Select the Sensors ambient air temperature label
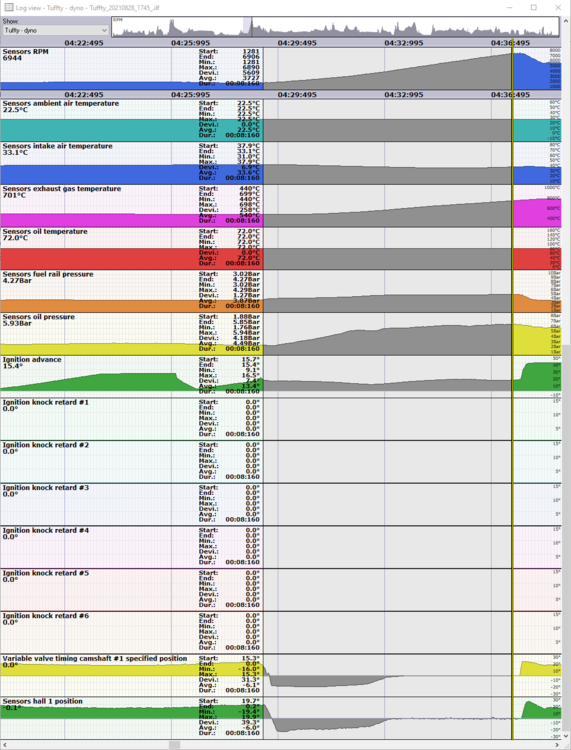Image resolution: width=571 pixels, height=750 pixels. pyautogui.click(x=61, y=103)
